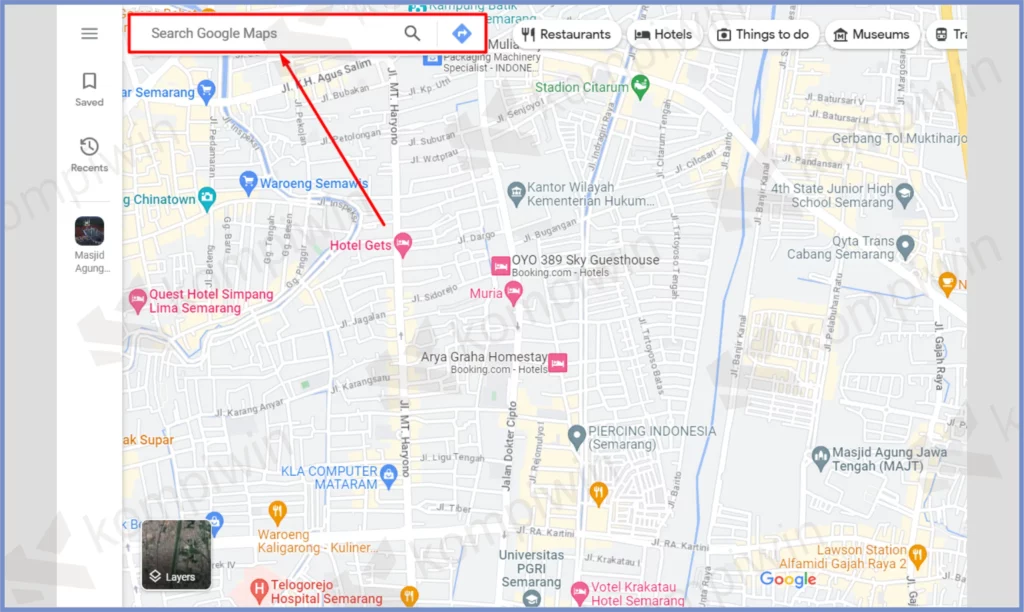Click the Stadion Citarum green marker
Viewport: 1024px width, 612px height.
click(x=641, y=86)
